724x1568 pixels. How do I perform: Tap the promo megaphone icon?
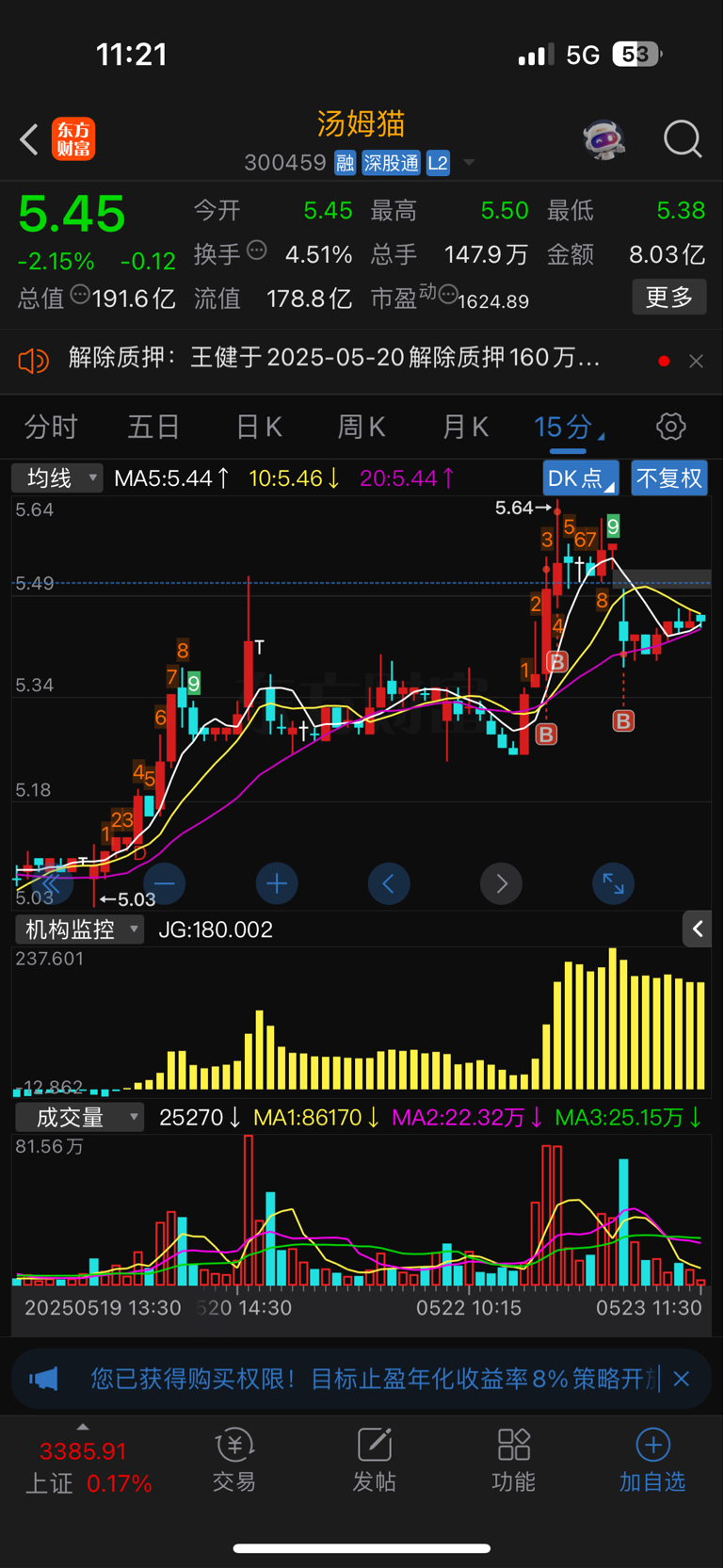(x=43, y=1380)
